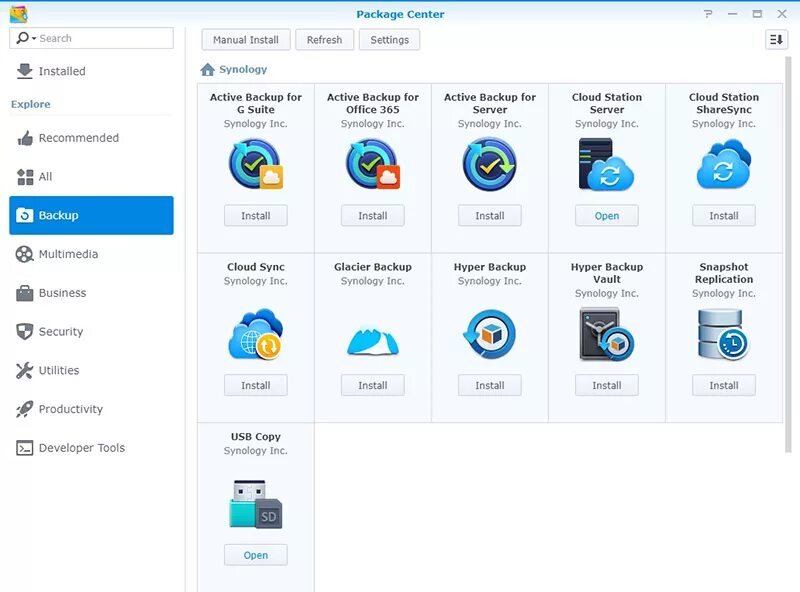Install the Cloud Sync package
The image size is (800, 592).
click(256, 385)
